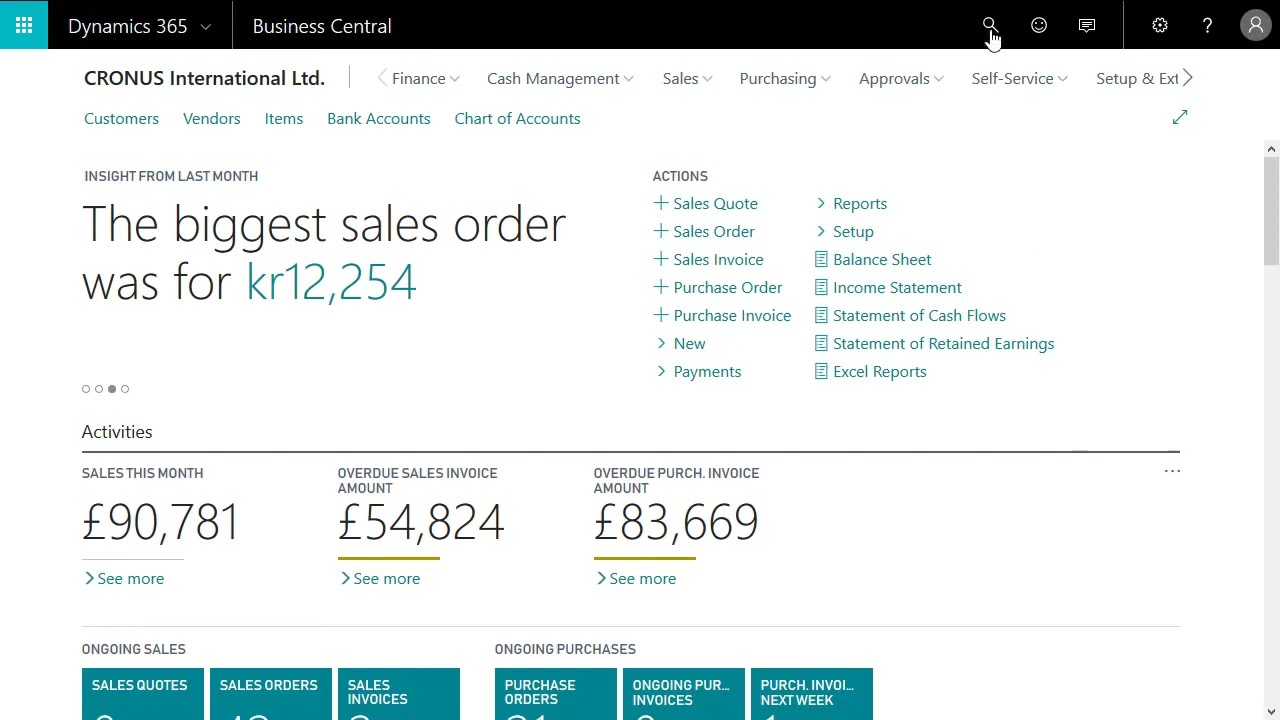This screenshot has height=720, width=1280.
Task: Click the vertical scrollbar thumb
Action: pyautogui.click(x=1271, y=211)
